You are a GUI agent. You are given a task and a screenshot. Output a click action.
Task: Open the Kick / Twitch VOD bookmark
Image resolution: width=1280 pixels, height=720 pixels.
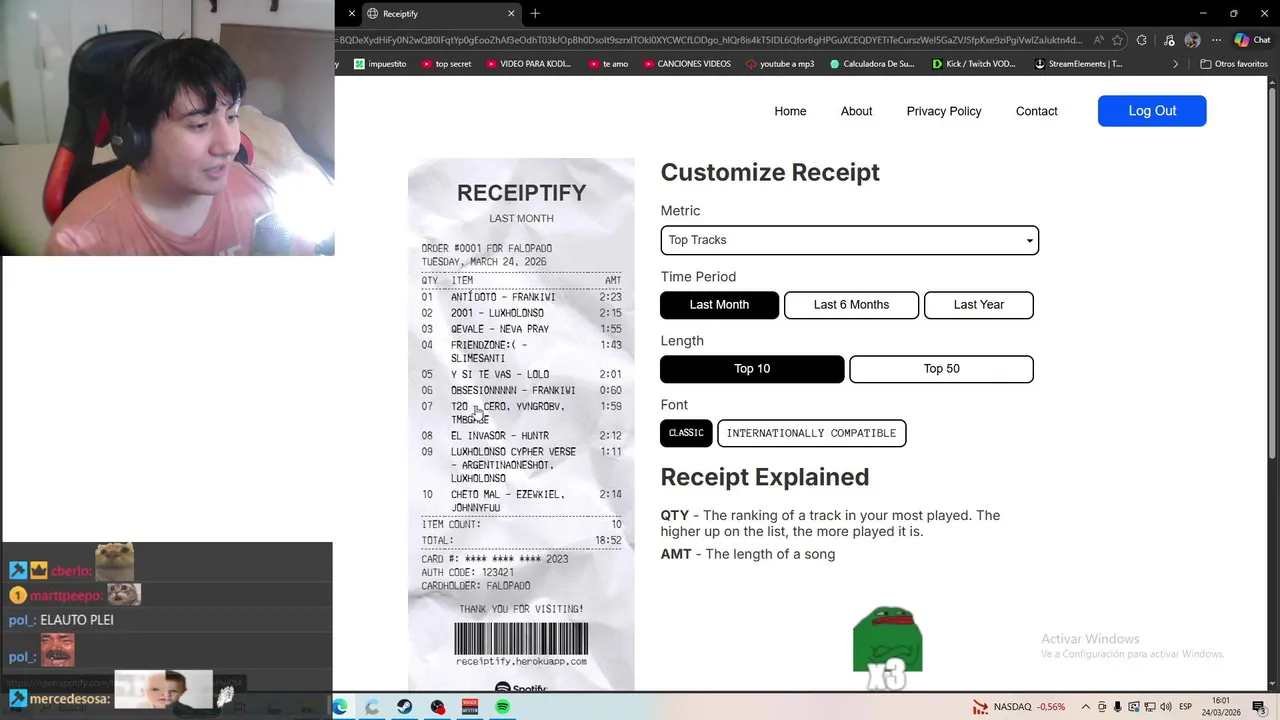point(973,64)
